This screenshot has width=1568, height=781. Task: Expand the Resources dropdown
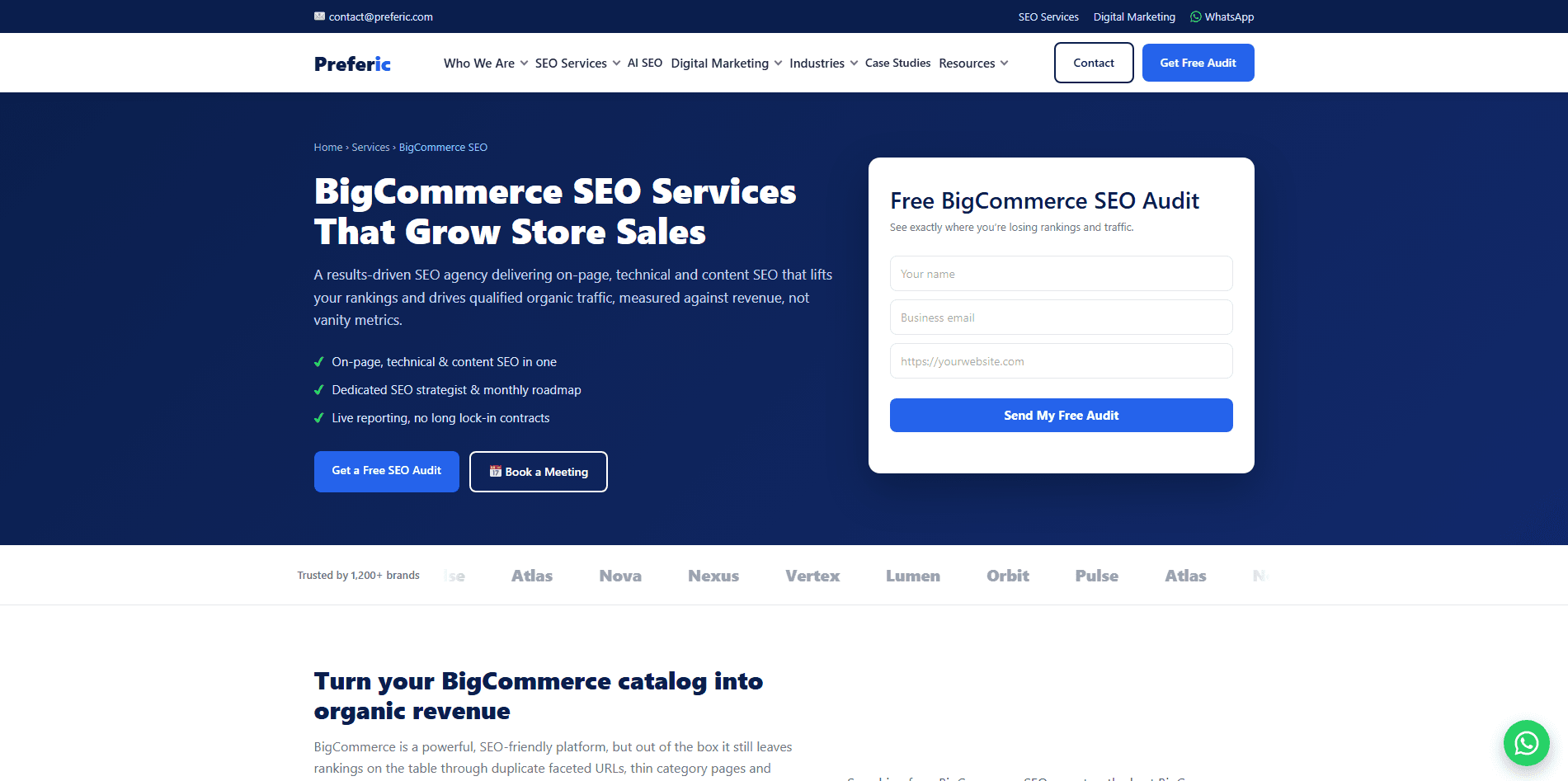(973, 64)
